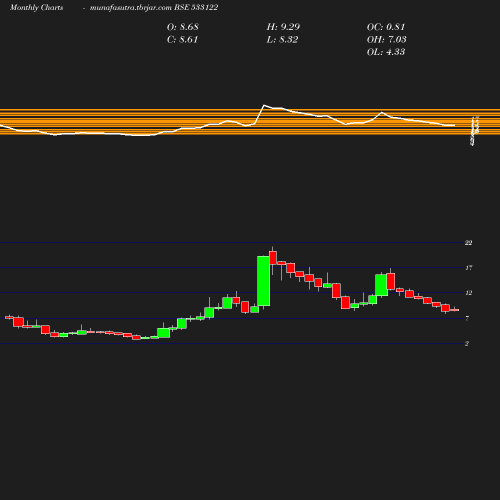
Task: Click the peak of the white indicator line
Action: click(x=264, y=105)
